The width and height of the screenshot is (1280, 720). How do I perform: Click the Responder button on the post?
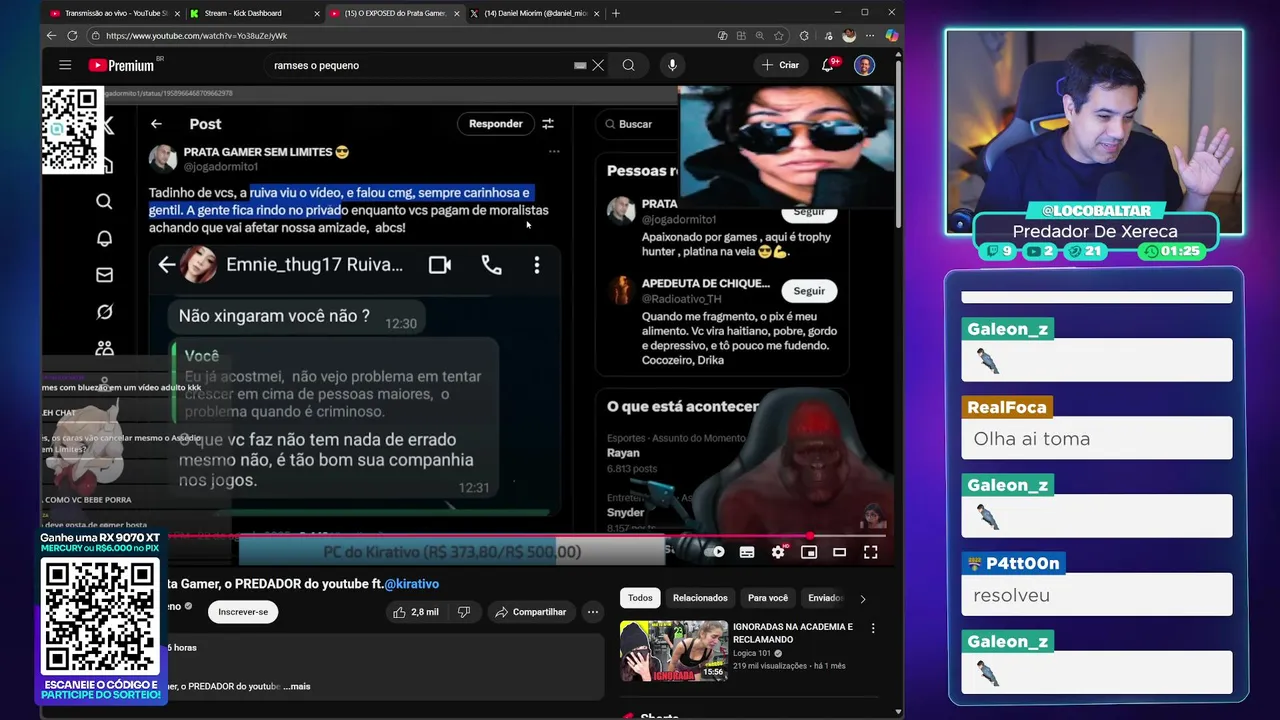(x=495, y=124)
